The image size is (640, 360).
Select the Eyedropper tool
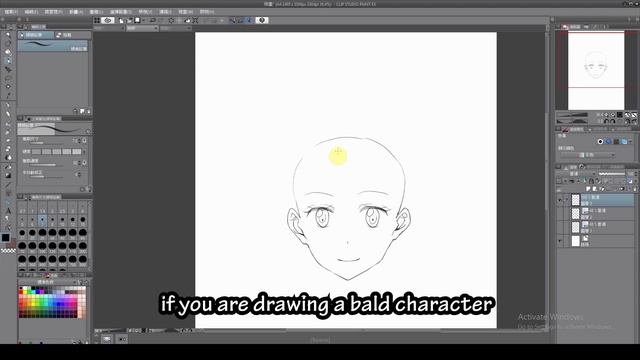click(x=8, y=96)
